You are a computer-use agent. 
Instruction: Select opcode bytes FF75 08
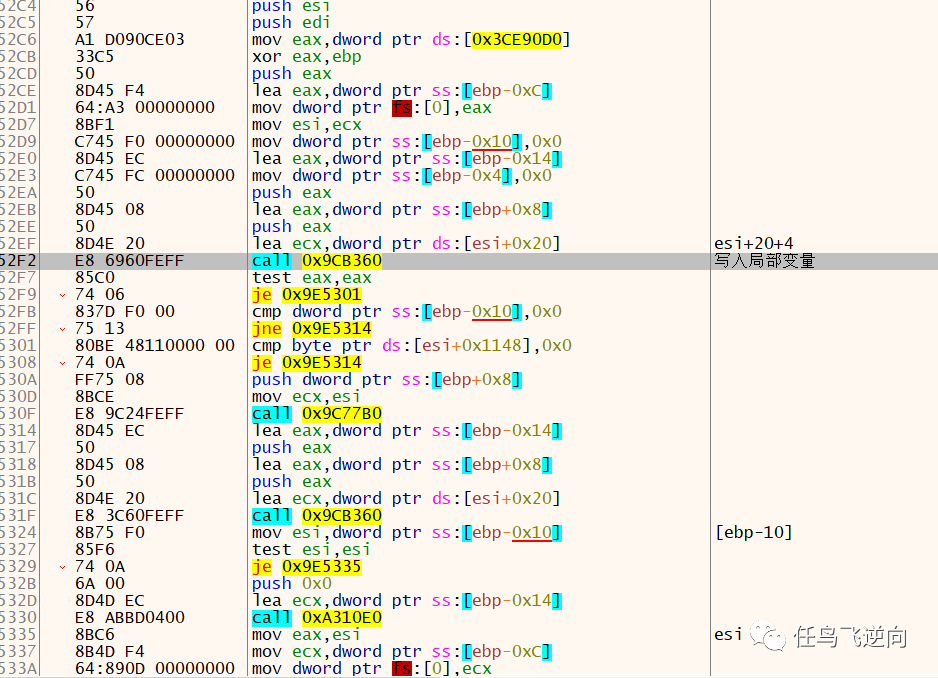[109, 380]
